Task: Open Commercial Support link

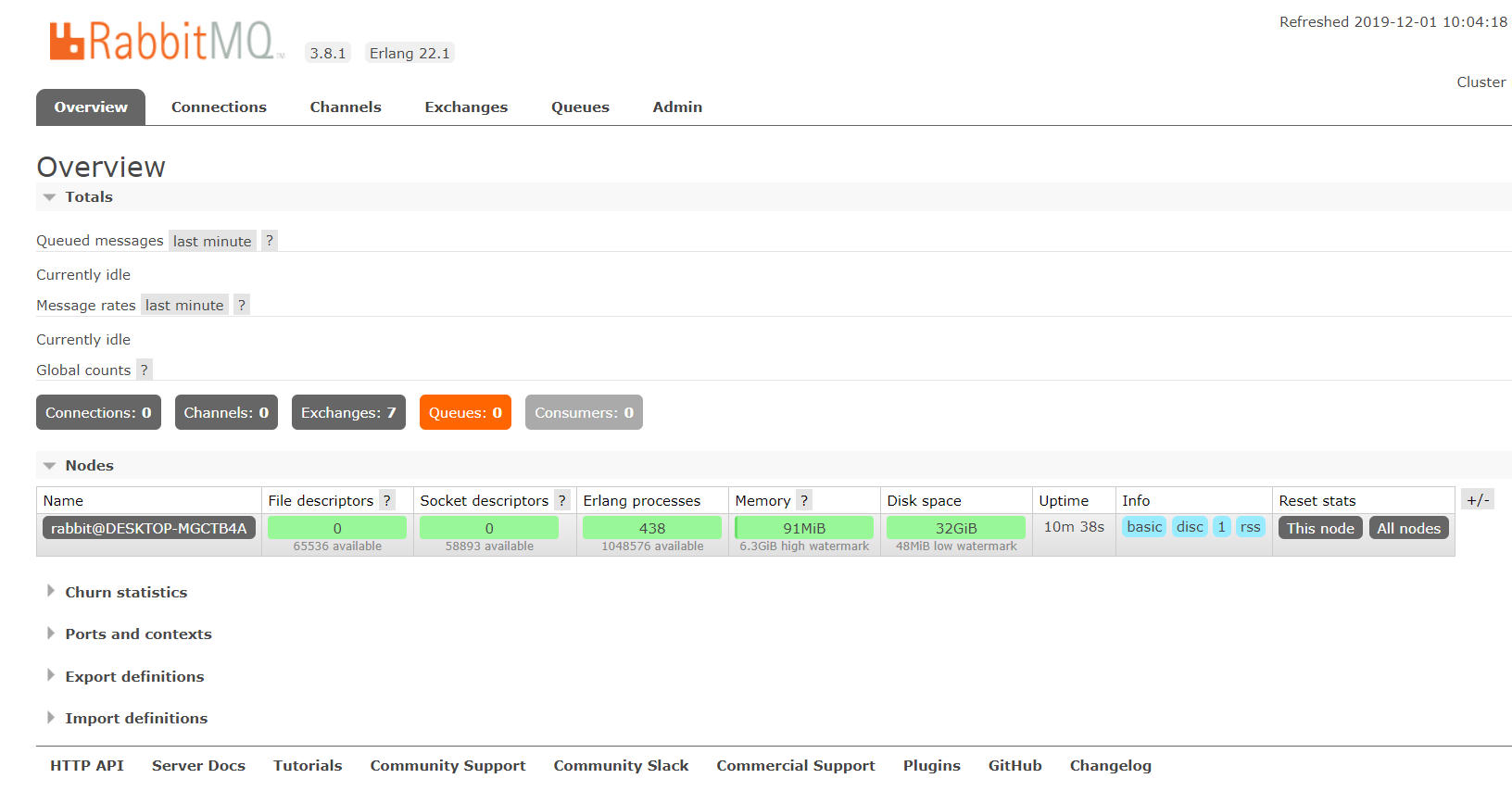Action: pos(796,766)
